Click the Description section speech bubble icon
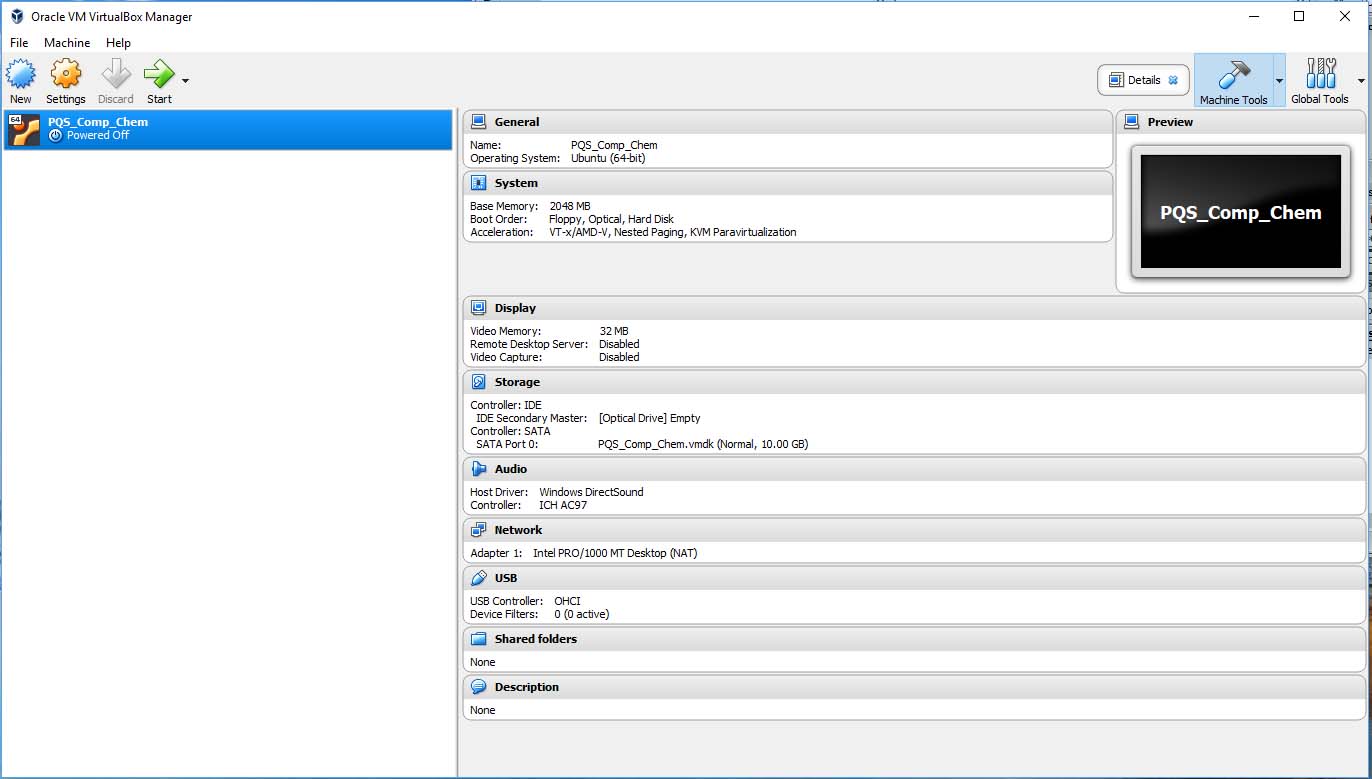 click(x=478, y=687)
